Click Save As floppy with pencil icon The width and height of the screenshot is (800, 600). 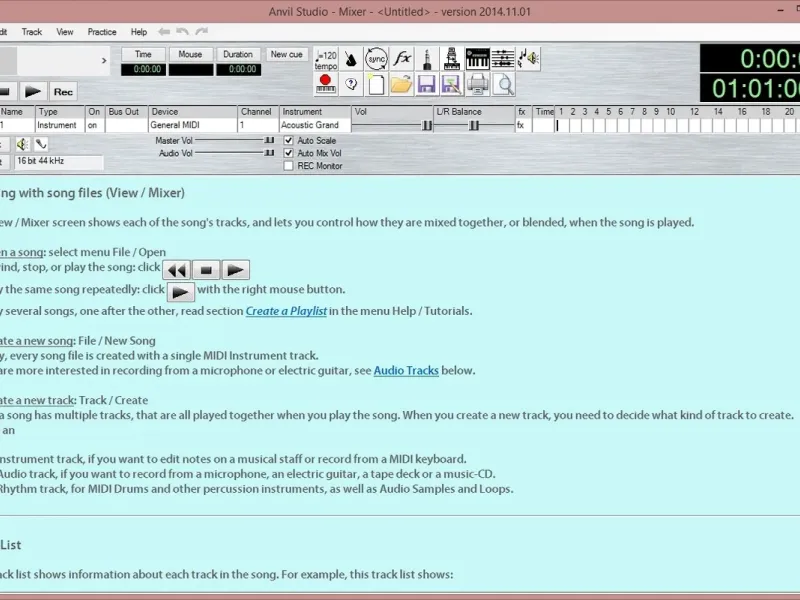pos(452,85)
